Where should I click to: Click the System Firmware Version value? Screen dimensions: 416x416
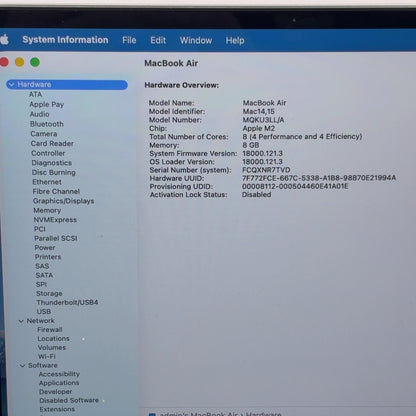coord(263,153)
